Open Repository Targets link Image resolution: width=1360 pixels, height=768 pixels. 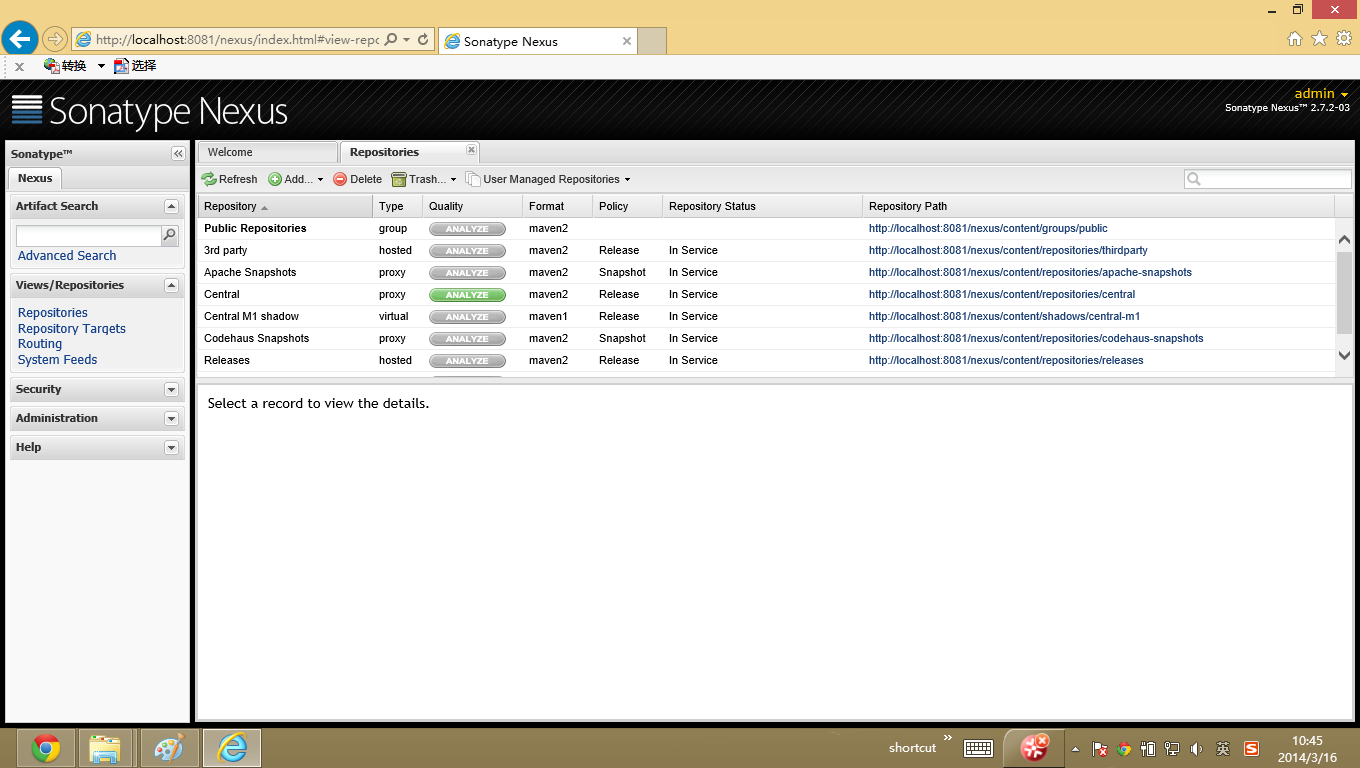click(72, 329)
